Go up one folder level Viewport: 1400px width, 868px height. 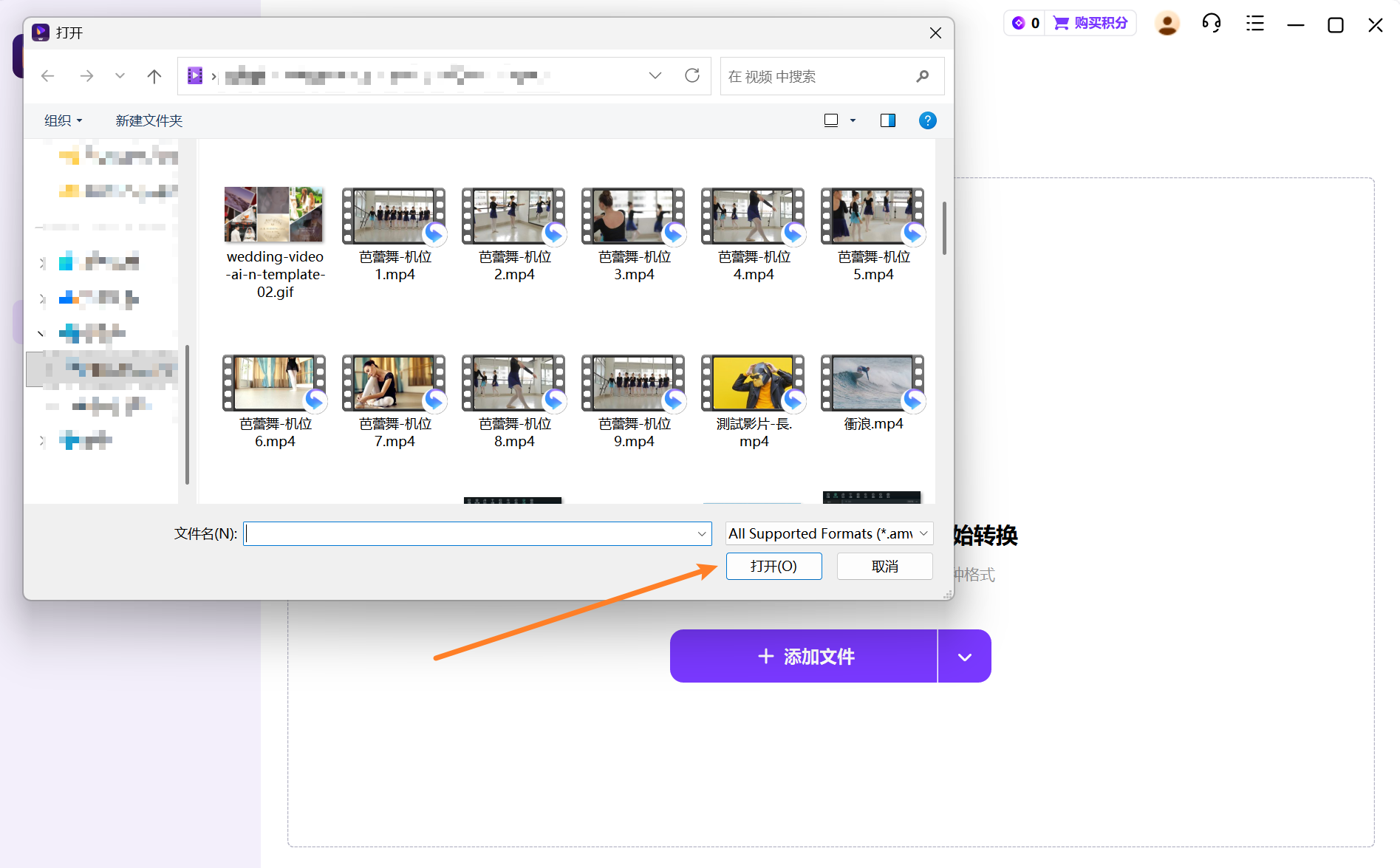pyautogui.click(x=154, y=76)
